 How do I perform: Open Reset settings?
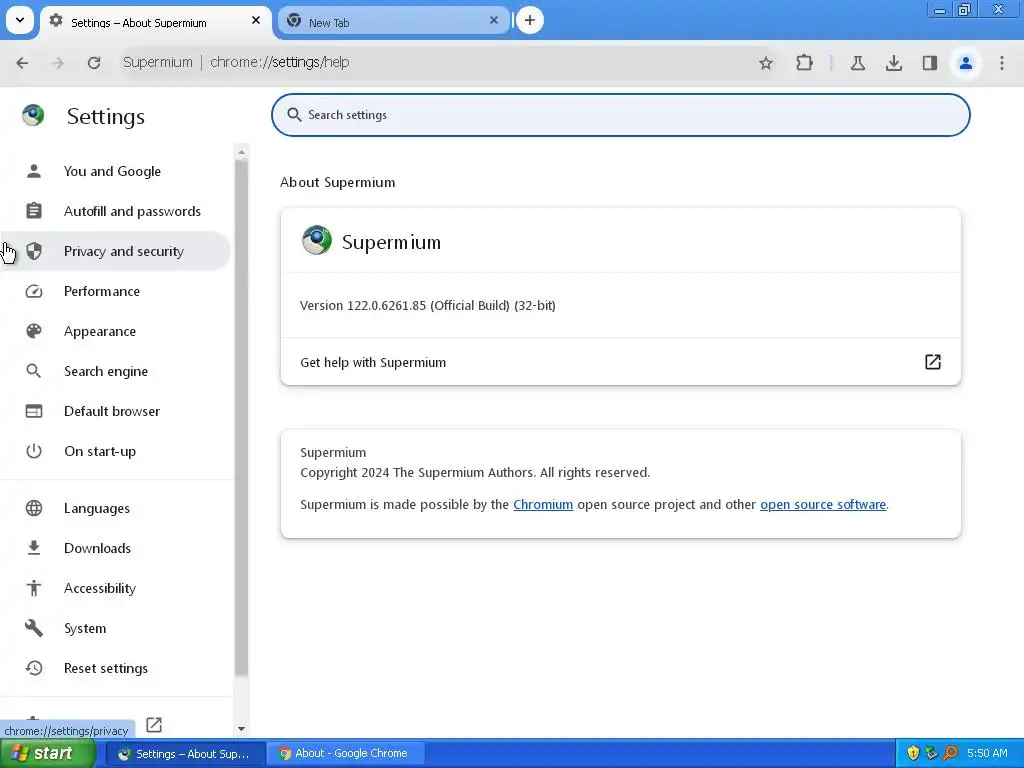click(x=115, y=668)
